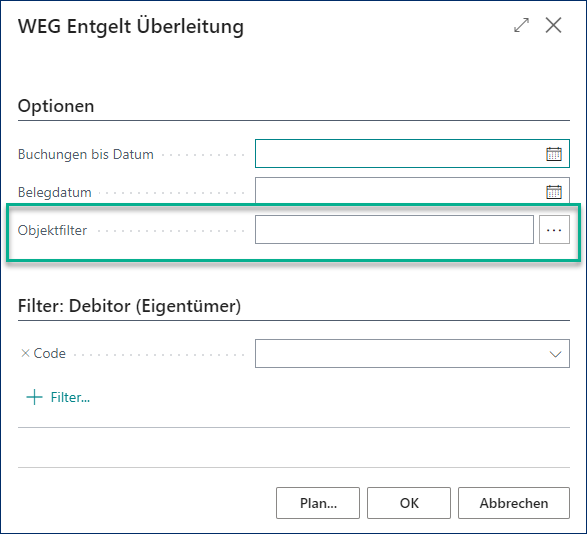Click into the Objektfilter text field
This screenshot has height=534, width=587.
coord(394,230)
